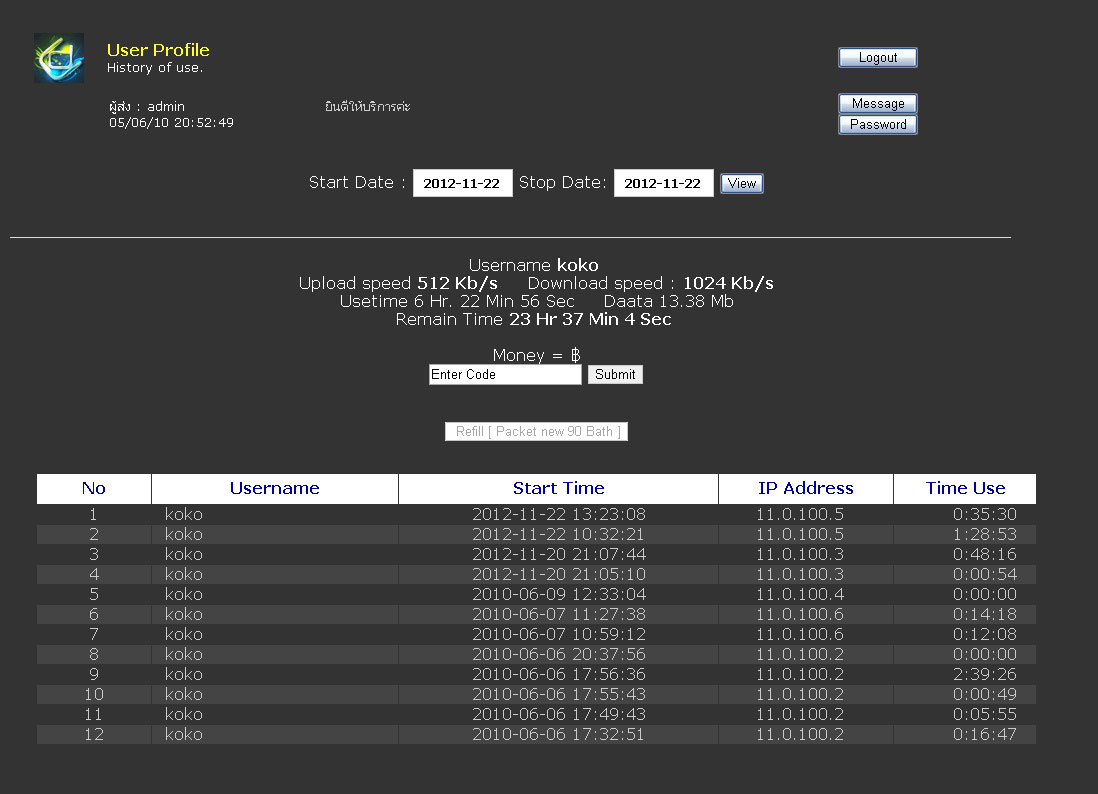Click the Username column header
The height and width of the screenshot is (794, 1098).
tap(274, 489)
